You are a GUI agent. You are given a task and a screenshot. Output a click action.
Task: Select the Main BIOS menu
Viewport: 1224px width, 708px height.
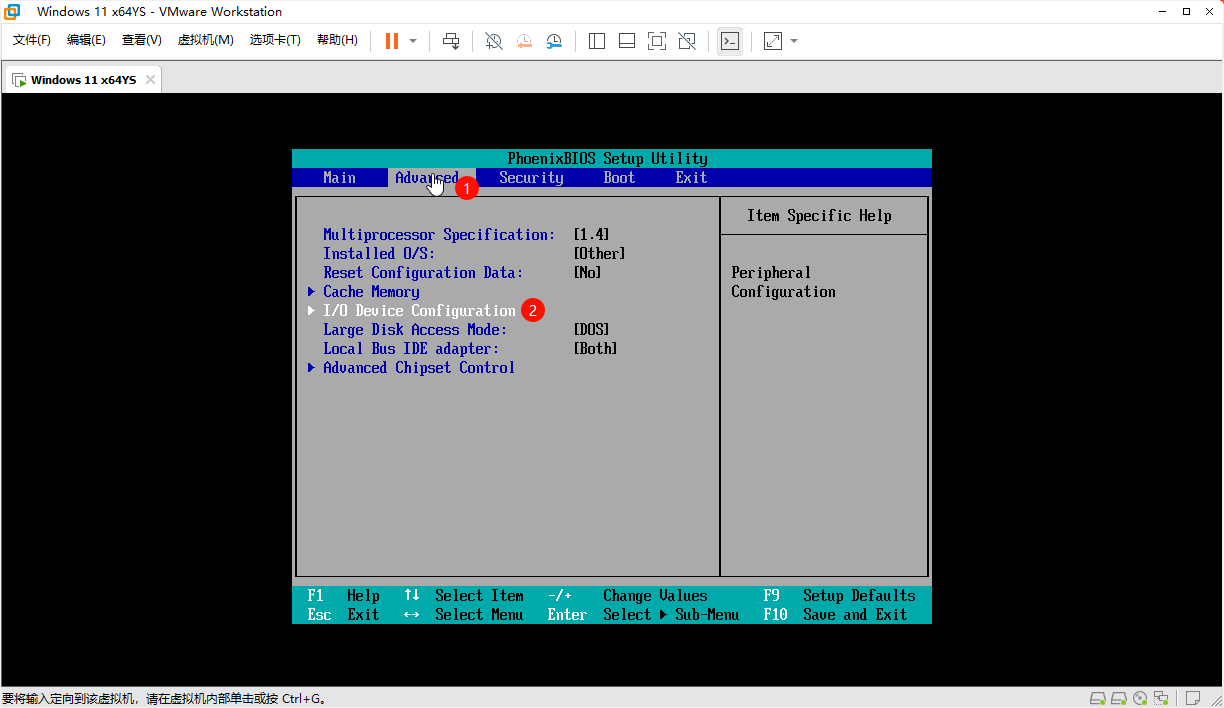point(340,178)
